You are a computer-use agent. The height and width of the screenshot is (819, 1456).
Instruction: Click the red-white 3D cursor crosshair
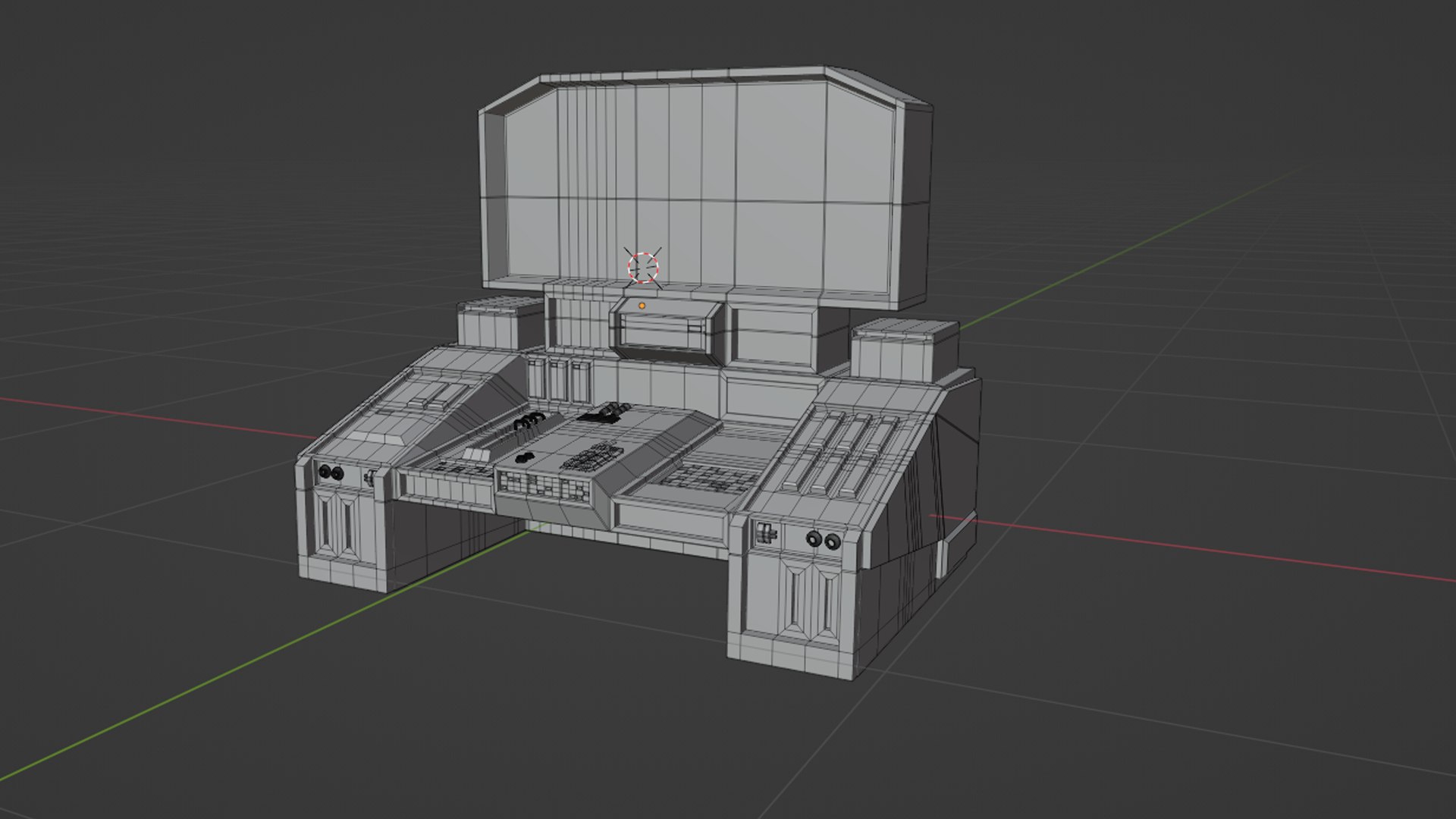click(x=643, y=267)
